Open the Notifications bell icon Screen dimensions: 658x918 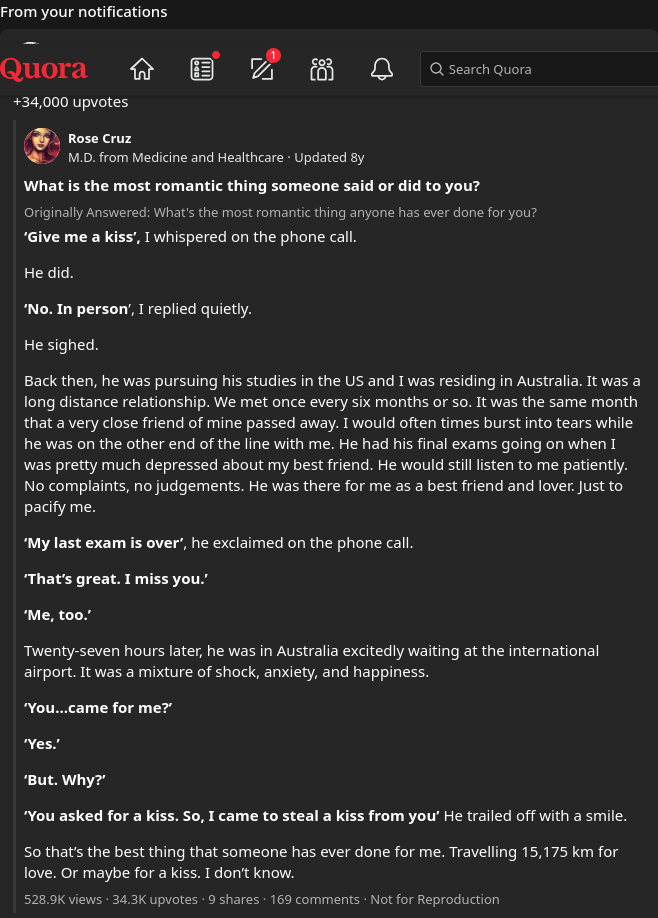(382, 69)
